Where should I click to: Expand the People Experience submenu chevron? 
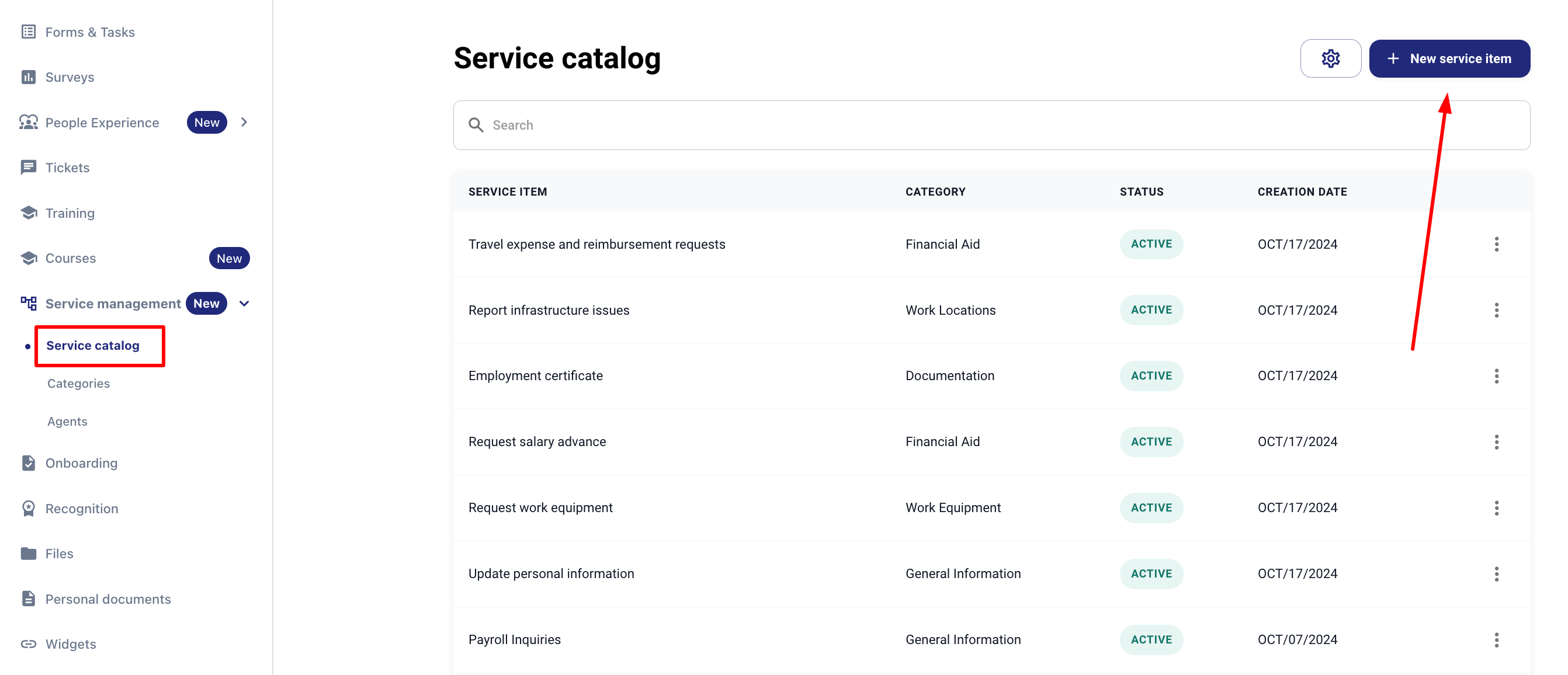pos(244,123)
